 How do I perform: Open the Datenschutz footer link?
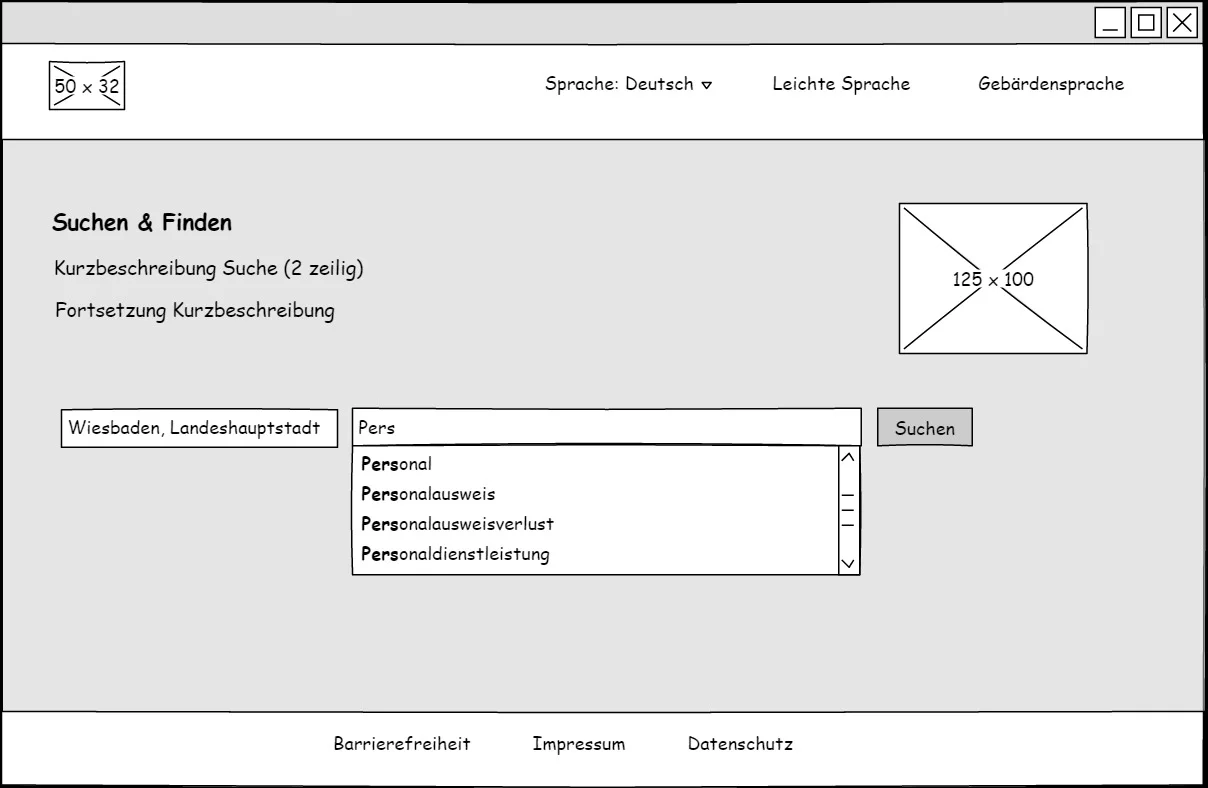(740, 744)
